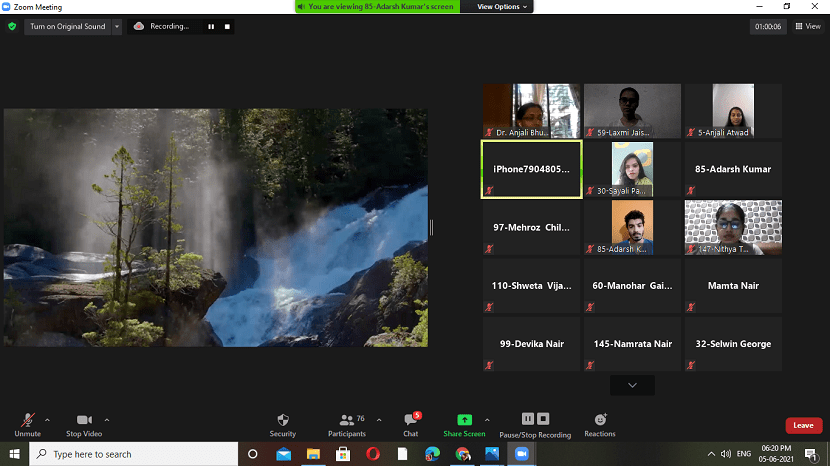Select the iPhone7904805 participant tile
Screen dimensions: 830x466
coord(531,169)
